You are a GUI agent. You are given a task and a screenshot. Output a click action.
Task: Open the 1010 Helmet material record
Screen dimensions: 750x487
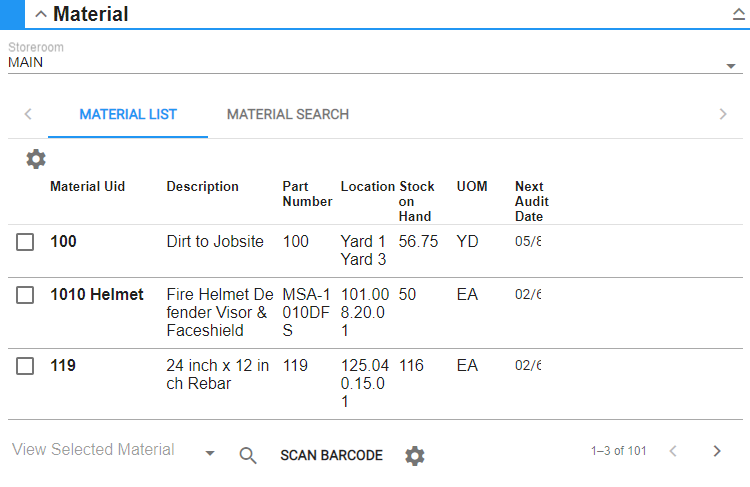pyautogui.click(x=97, y=295)
